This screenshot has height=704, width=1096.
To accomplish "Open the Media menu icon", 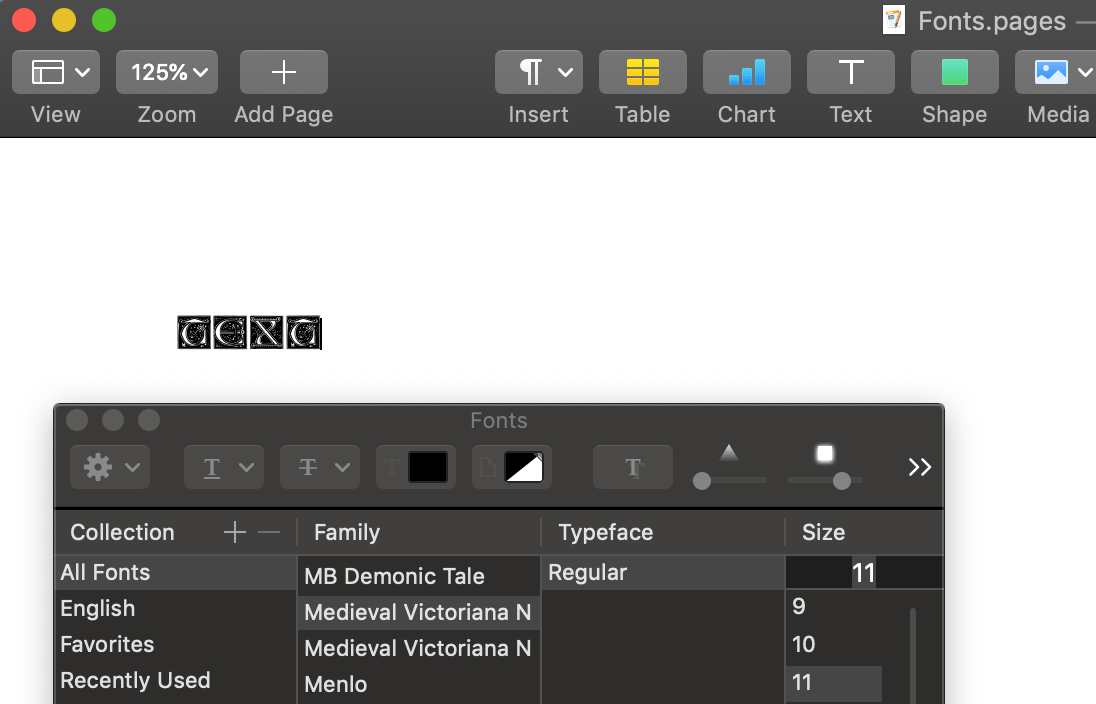I will click(1057, 72).
